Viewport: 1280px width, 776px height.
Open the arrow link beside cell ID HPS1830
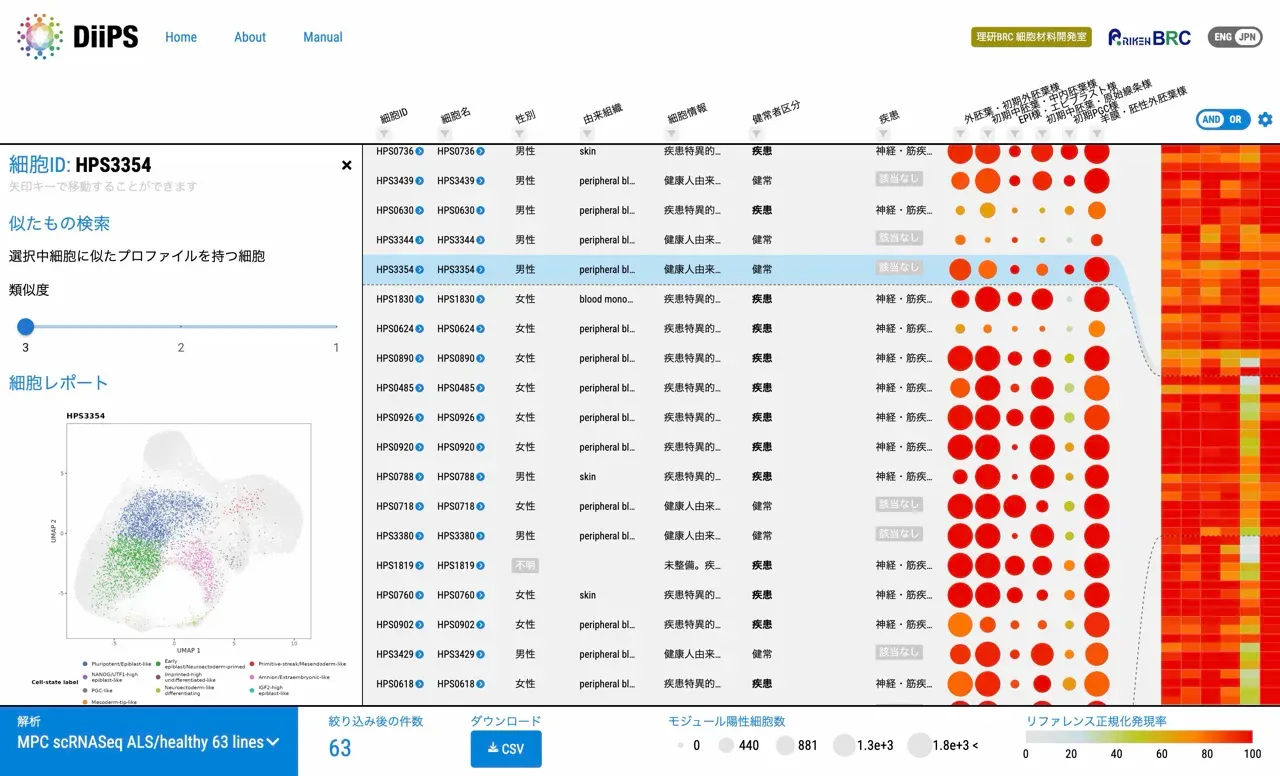(x=420, y=299)
